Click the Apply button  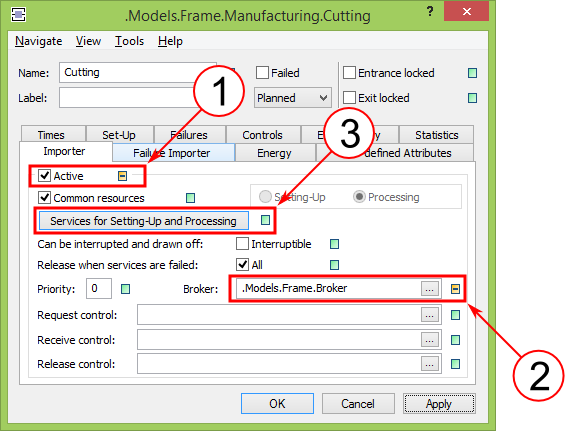439,404
